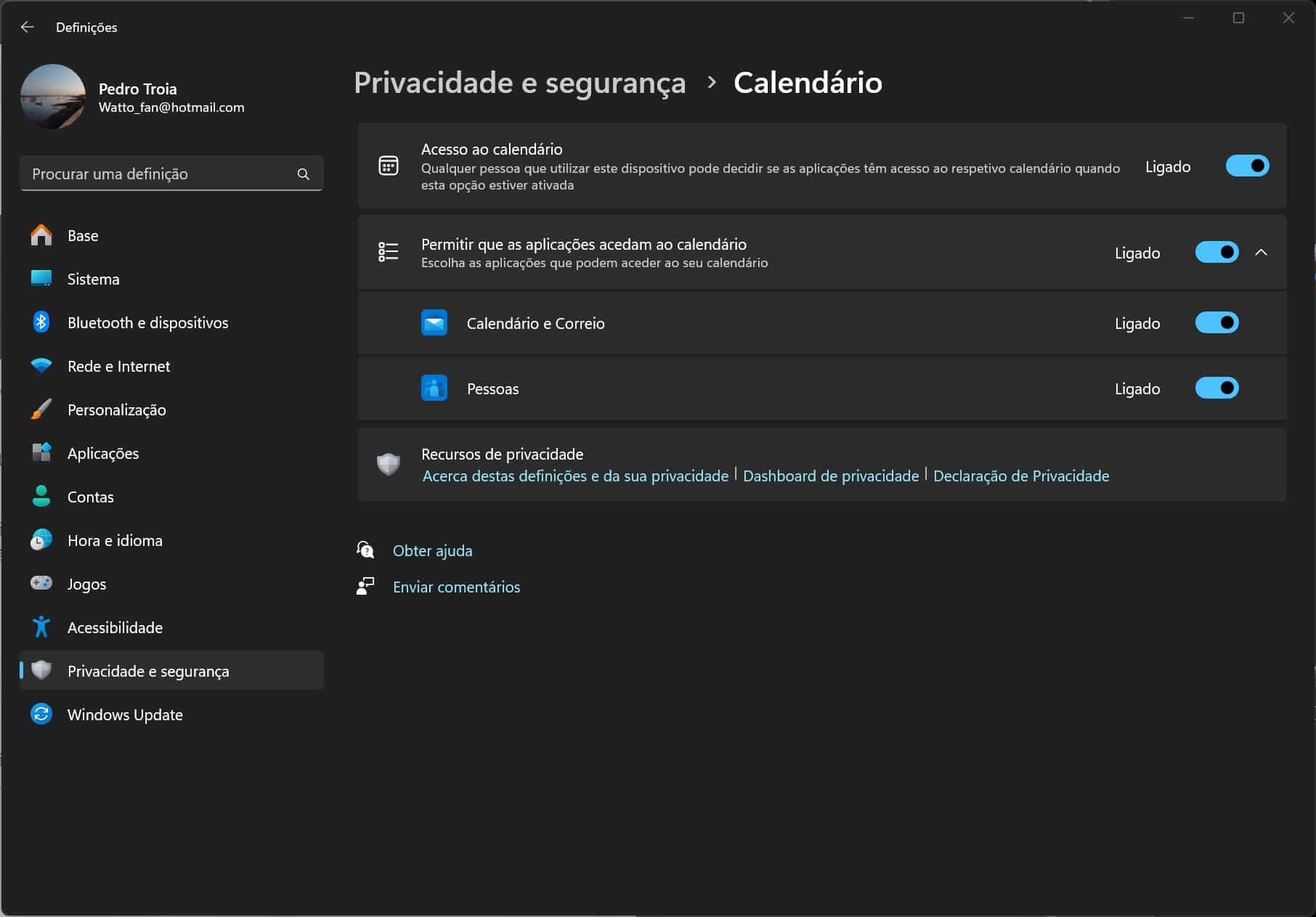This screenshot has width=1316, height=917.
Task: Click the Jogos gamepad icon
Action: tap(41, 583)
